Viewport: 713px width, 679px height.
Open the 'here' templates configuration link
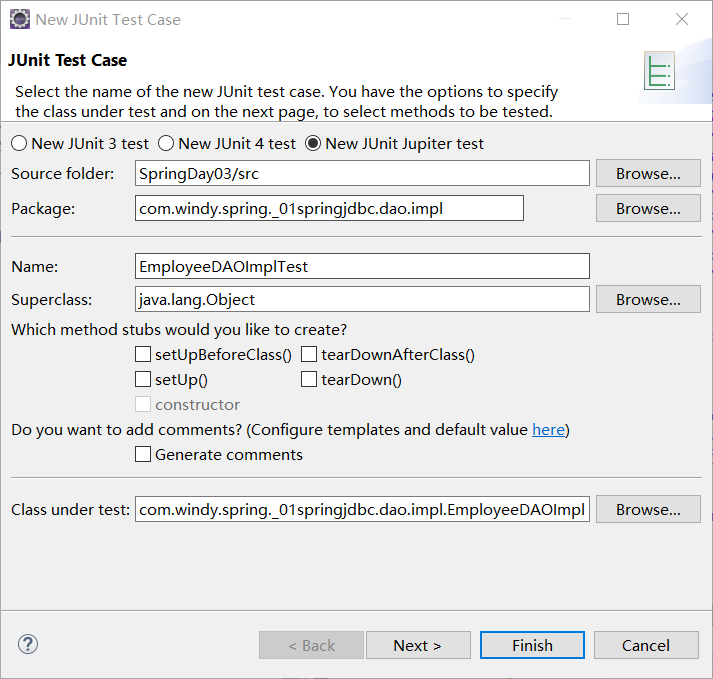[548, 430]
